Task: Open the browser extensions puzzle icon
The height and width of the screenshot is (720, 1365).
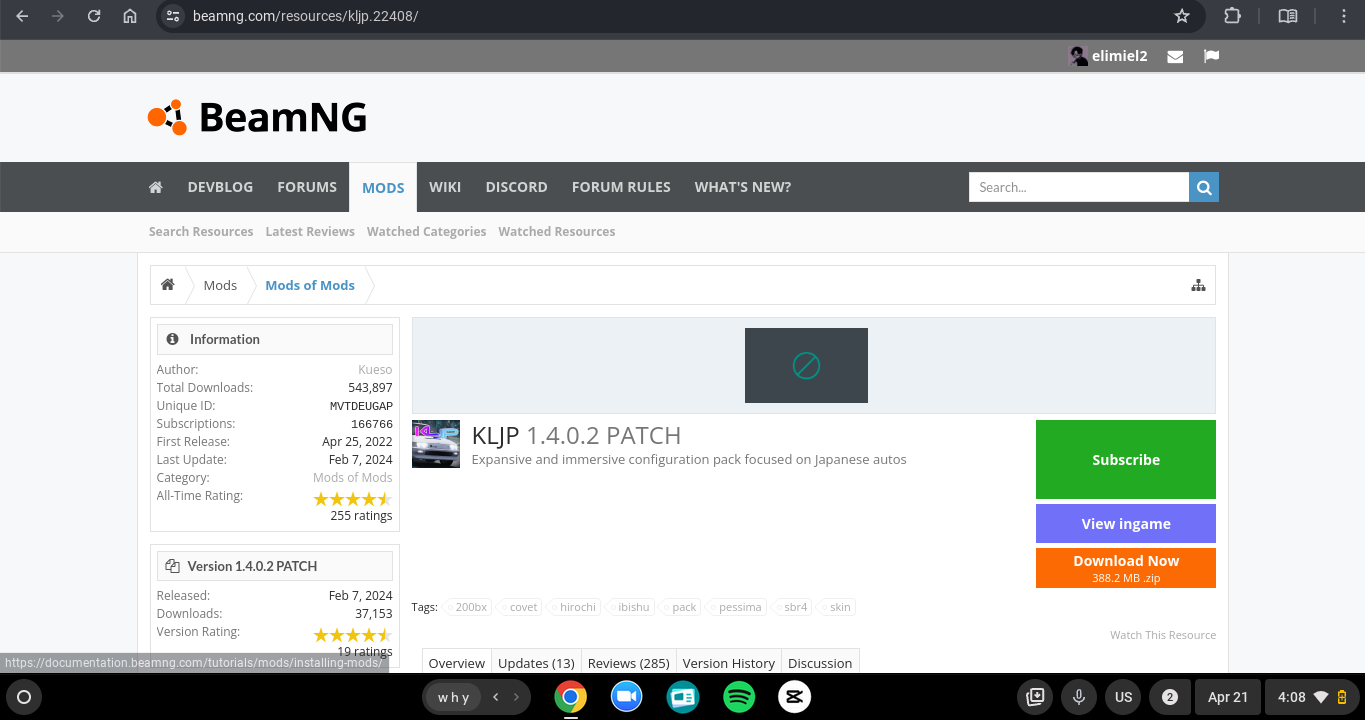Action: point(1233,16)
